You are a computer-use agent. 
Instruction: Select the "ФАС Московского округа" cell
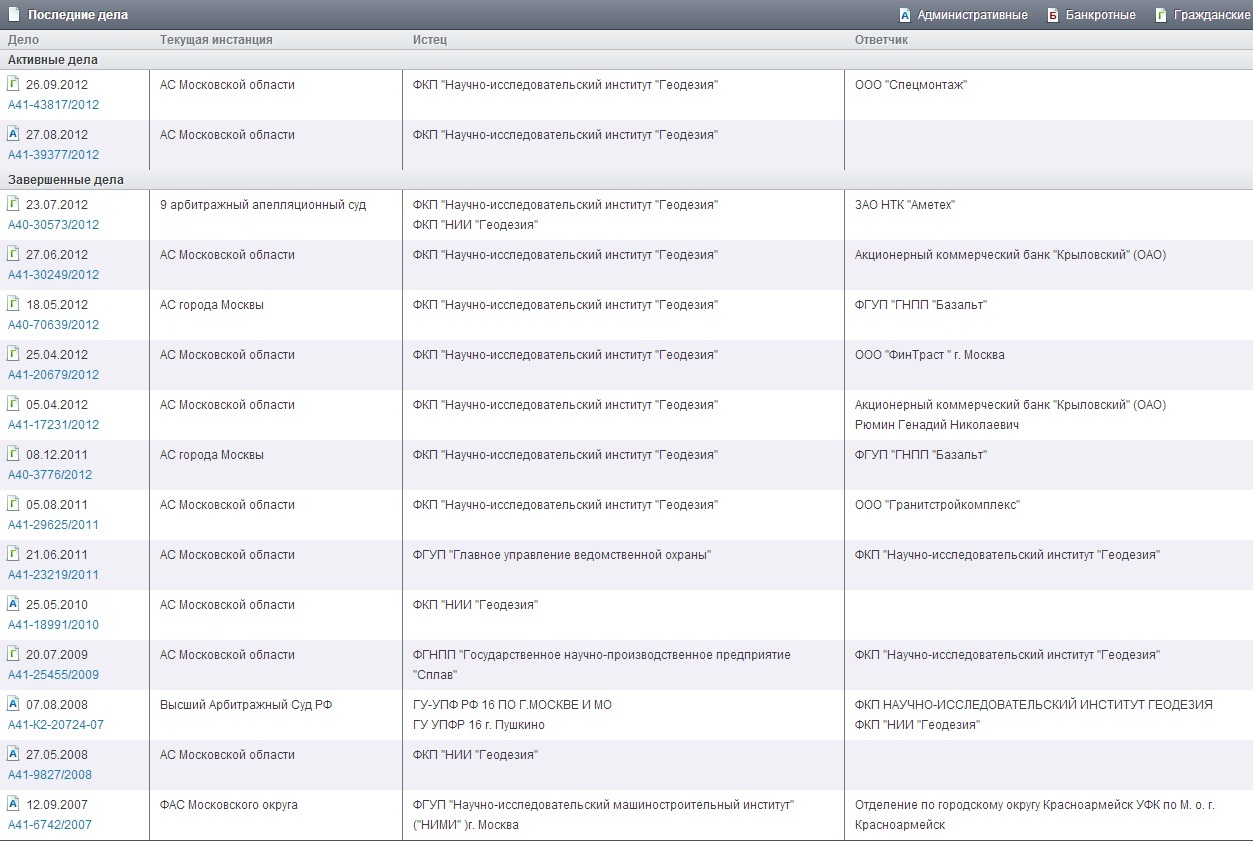[x=229, y=805]
